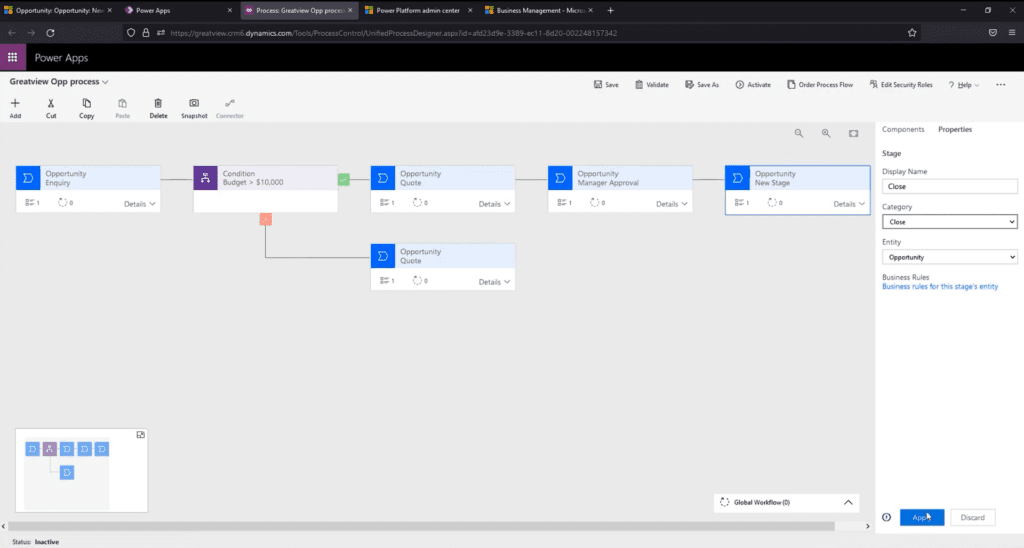The height and width of the screenshot is (548, 1024).
Task: Fit the canvas to screen
Action: tap(854, 133)
